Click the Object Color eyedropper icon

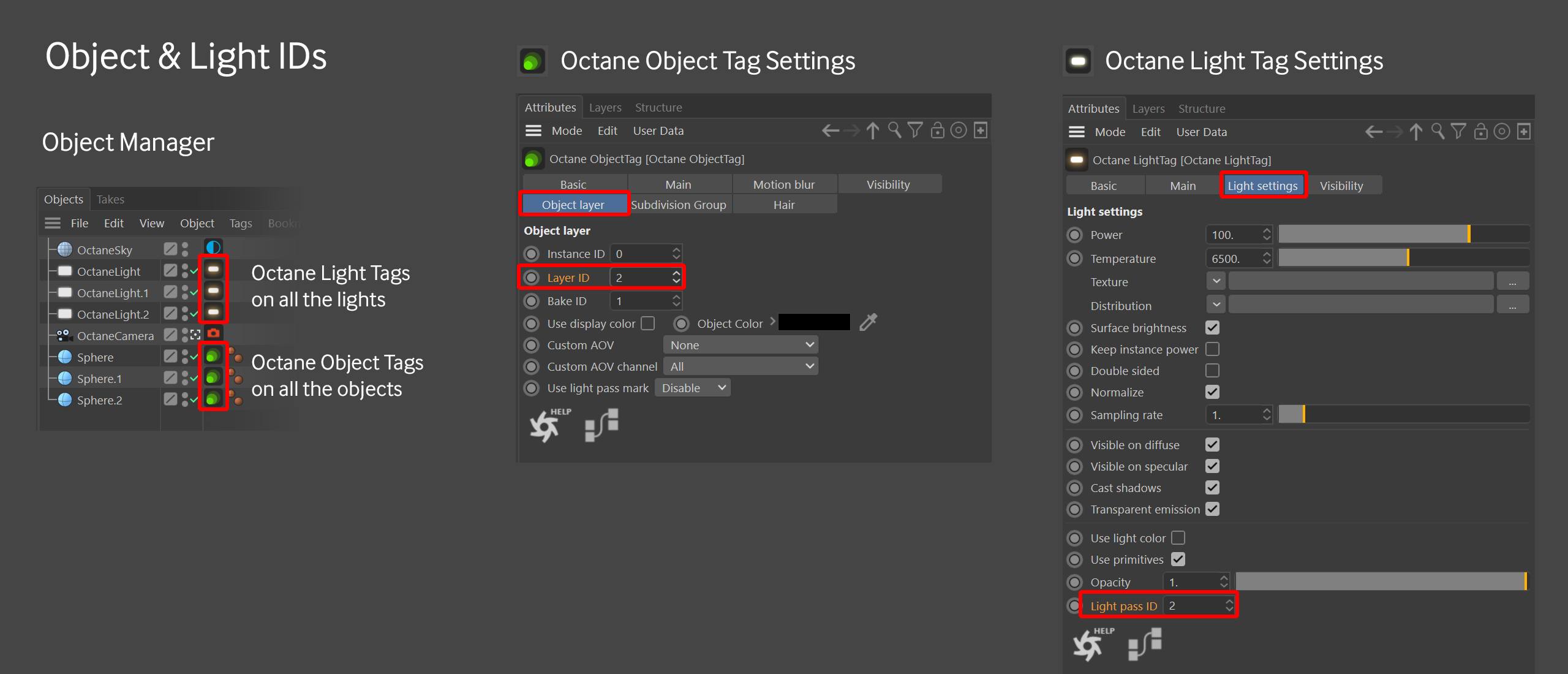coord(869,322)
